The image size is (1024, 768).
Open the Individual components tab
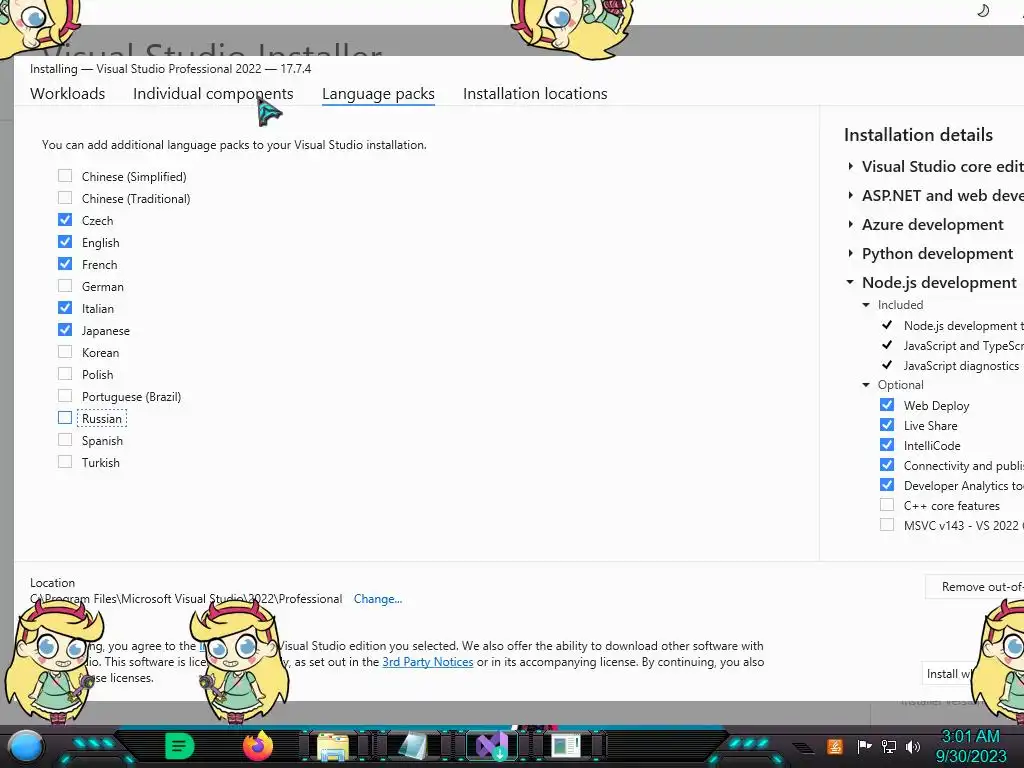pyautogui.click(x=213, y=93)
